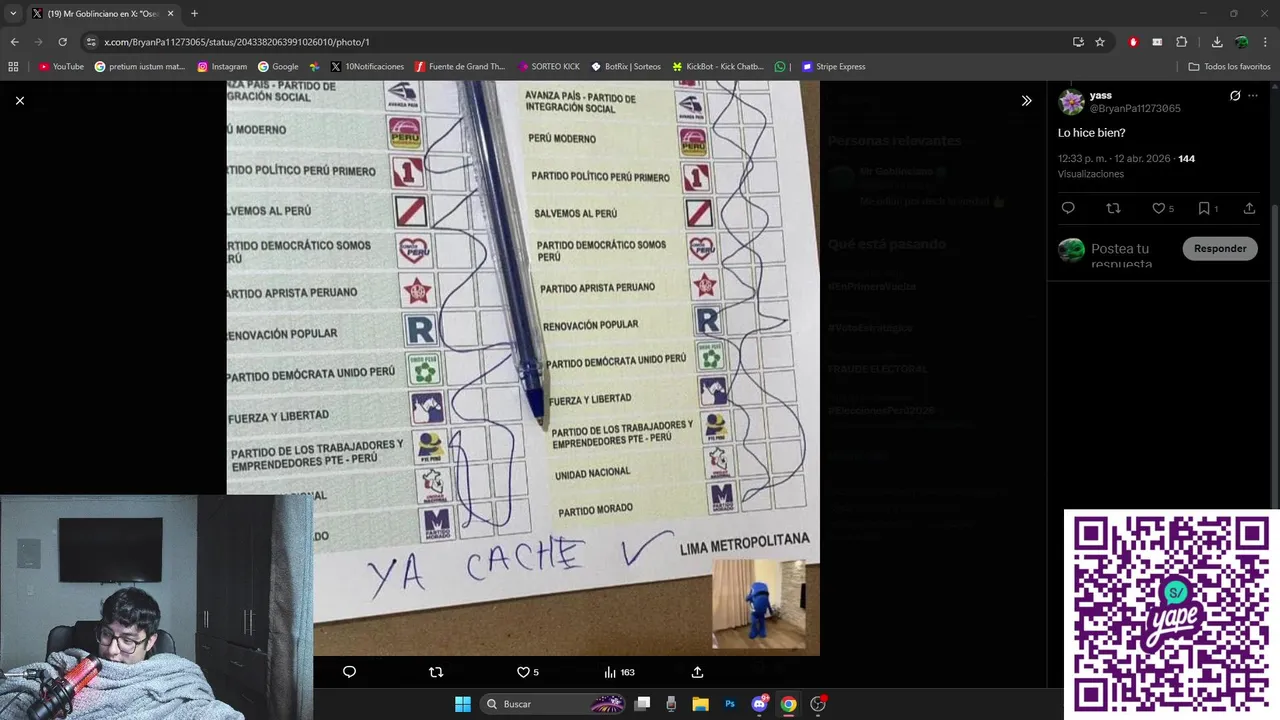Screen dimensions: 1280x720
Task: Open the tab search dropdown arrow
Action: coord(13,13)
